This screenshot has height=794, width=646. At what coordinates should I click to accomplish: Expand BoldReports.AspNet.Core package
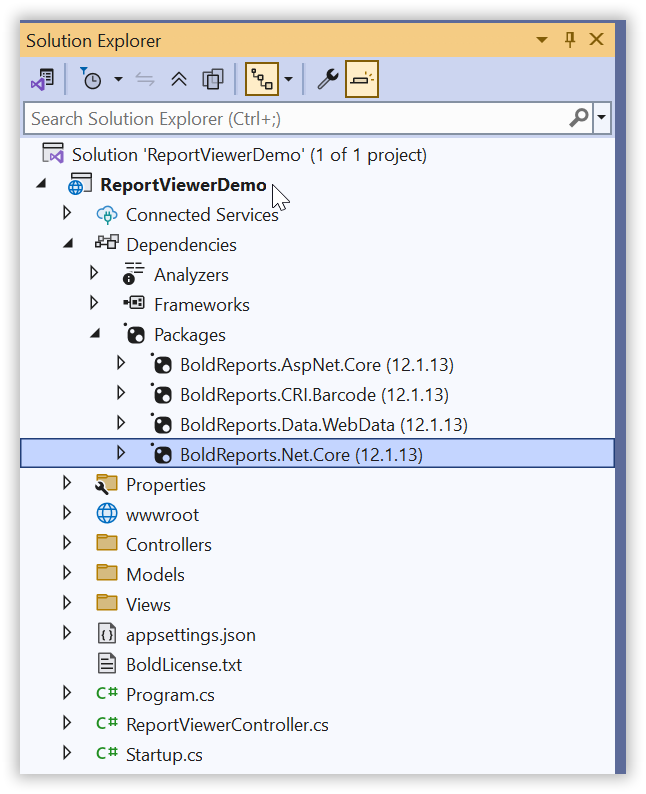(120, 363)
